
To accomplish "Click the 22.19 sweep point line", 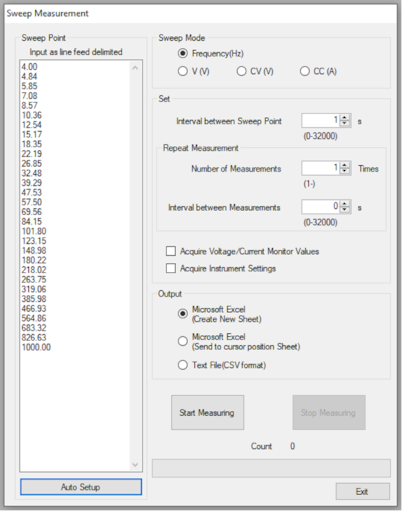I will pos(32,154).
